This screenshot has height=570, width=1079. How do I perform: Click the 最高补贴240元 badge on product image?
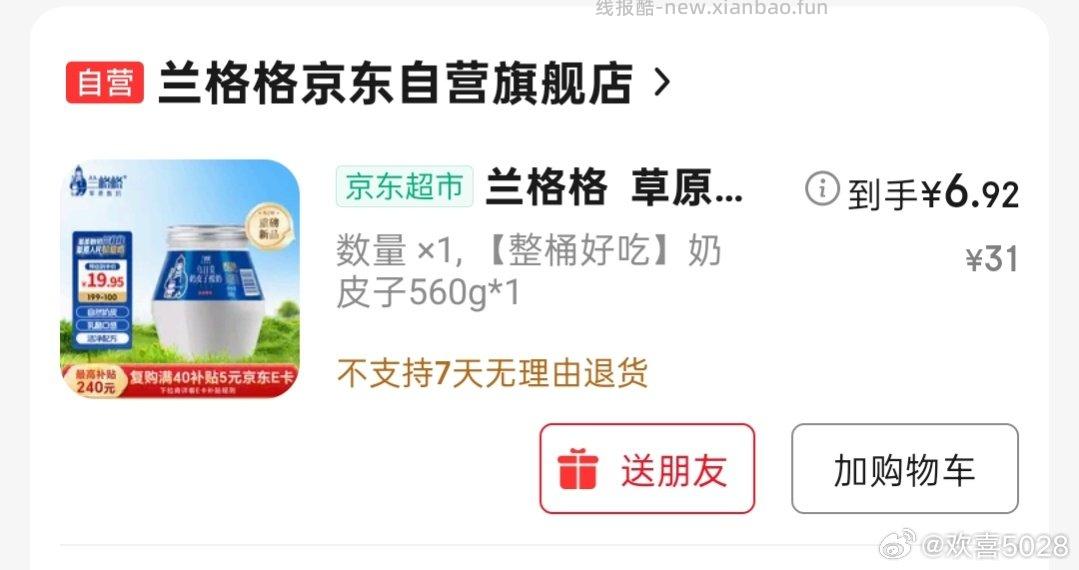click(96, 381)
